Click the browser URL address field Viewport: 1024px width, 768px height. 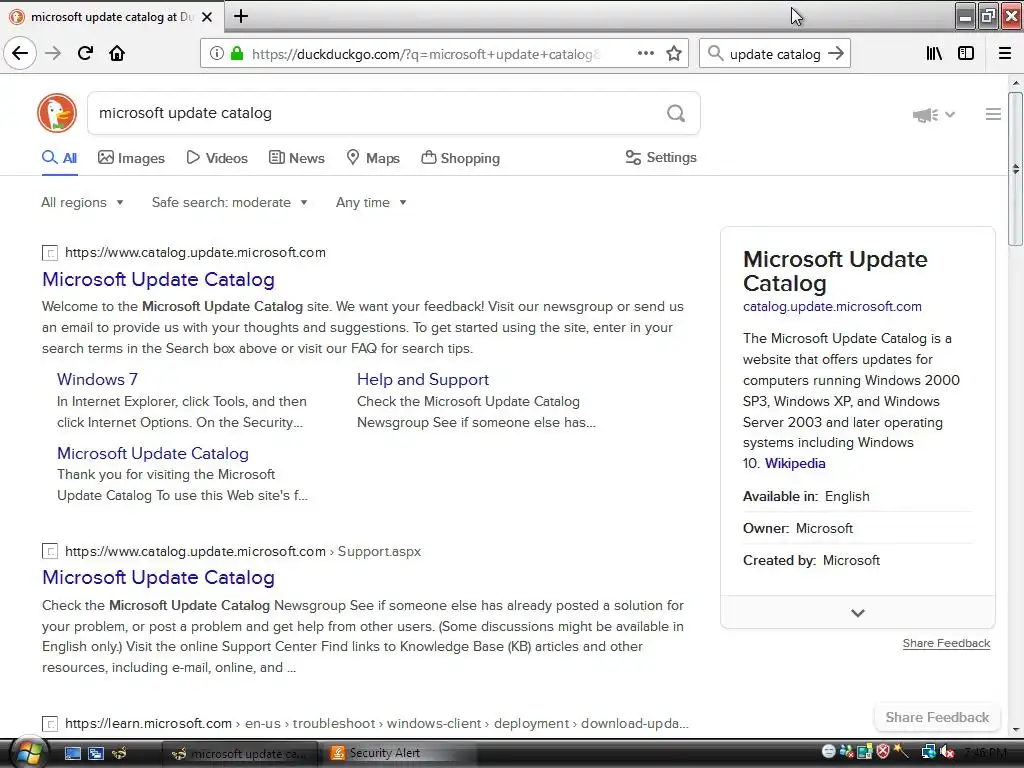point(424,54)
